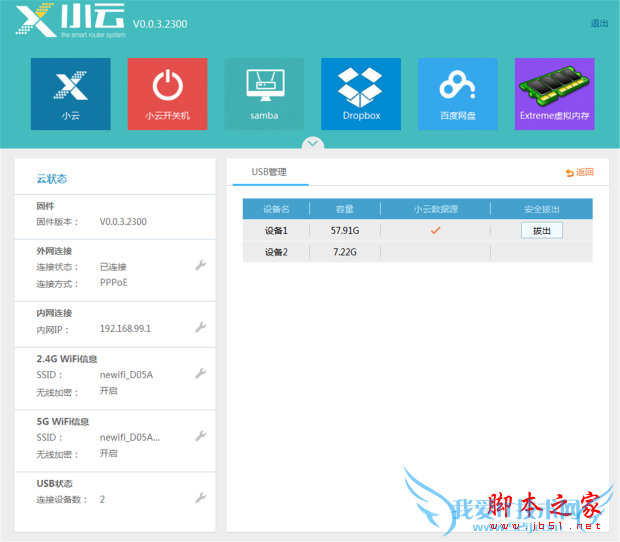Click 57.91G capacity cell
620x542 pixels.
(x=345, y=231)
